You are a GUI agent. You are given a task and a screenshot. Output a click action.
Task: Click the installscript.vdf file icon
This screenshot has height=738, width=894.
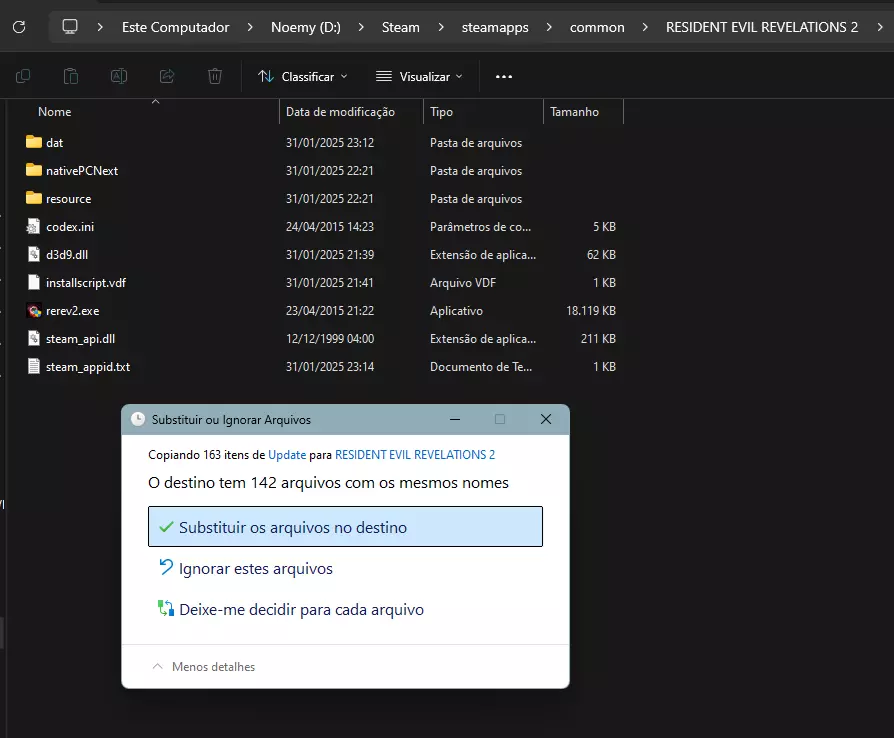[x=34, y=282]
